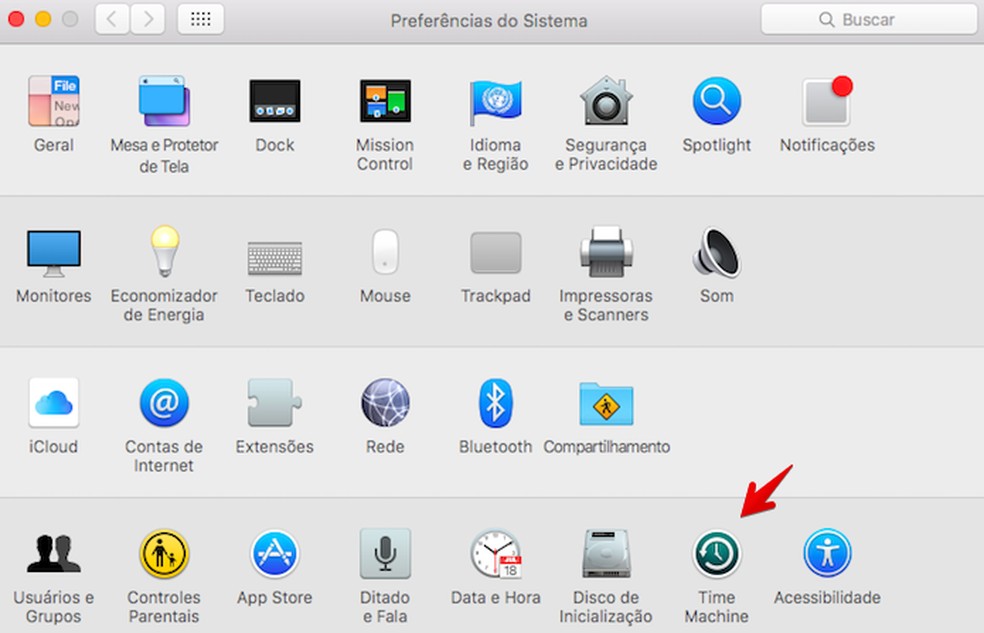The height and width of the screenshot is (633, 984).
Task: Open Mesa e Protetor de Tela
Action: [x=164, y=101]
